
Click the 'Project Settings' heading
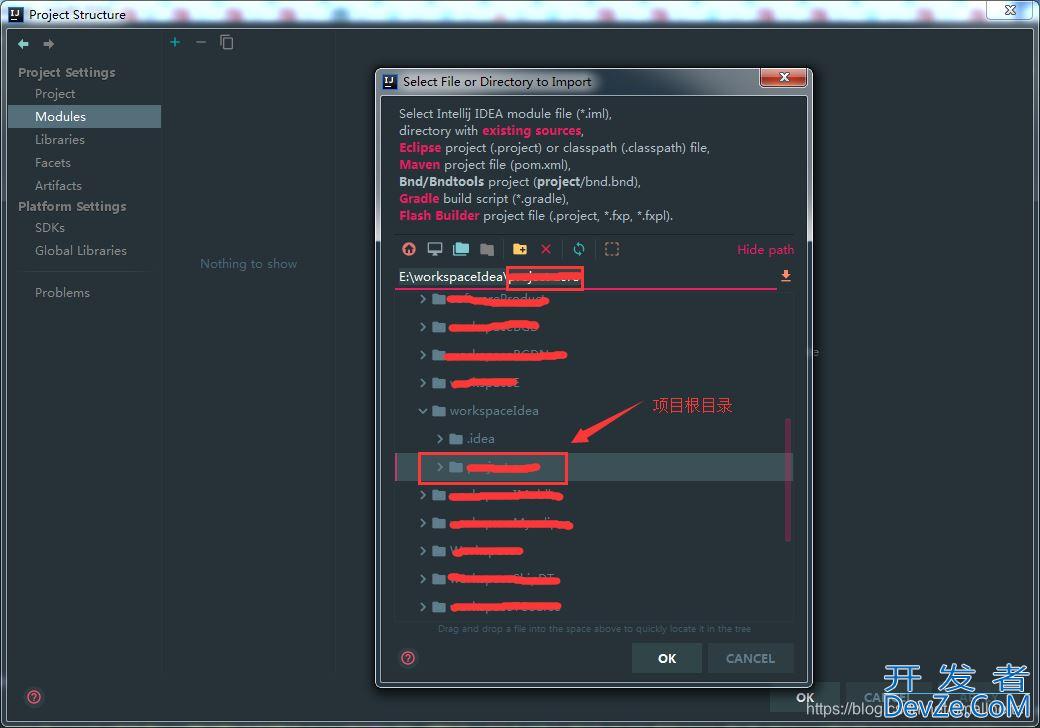click(x=67, y=72)
